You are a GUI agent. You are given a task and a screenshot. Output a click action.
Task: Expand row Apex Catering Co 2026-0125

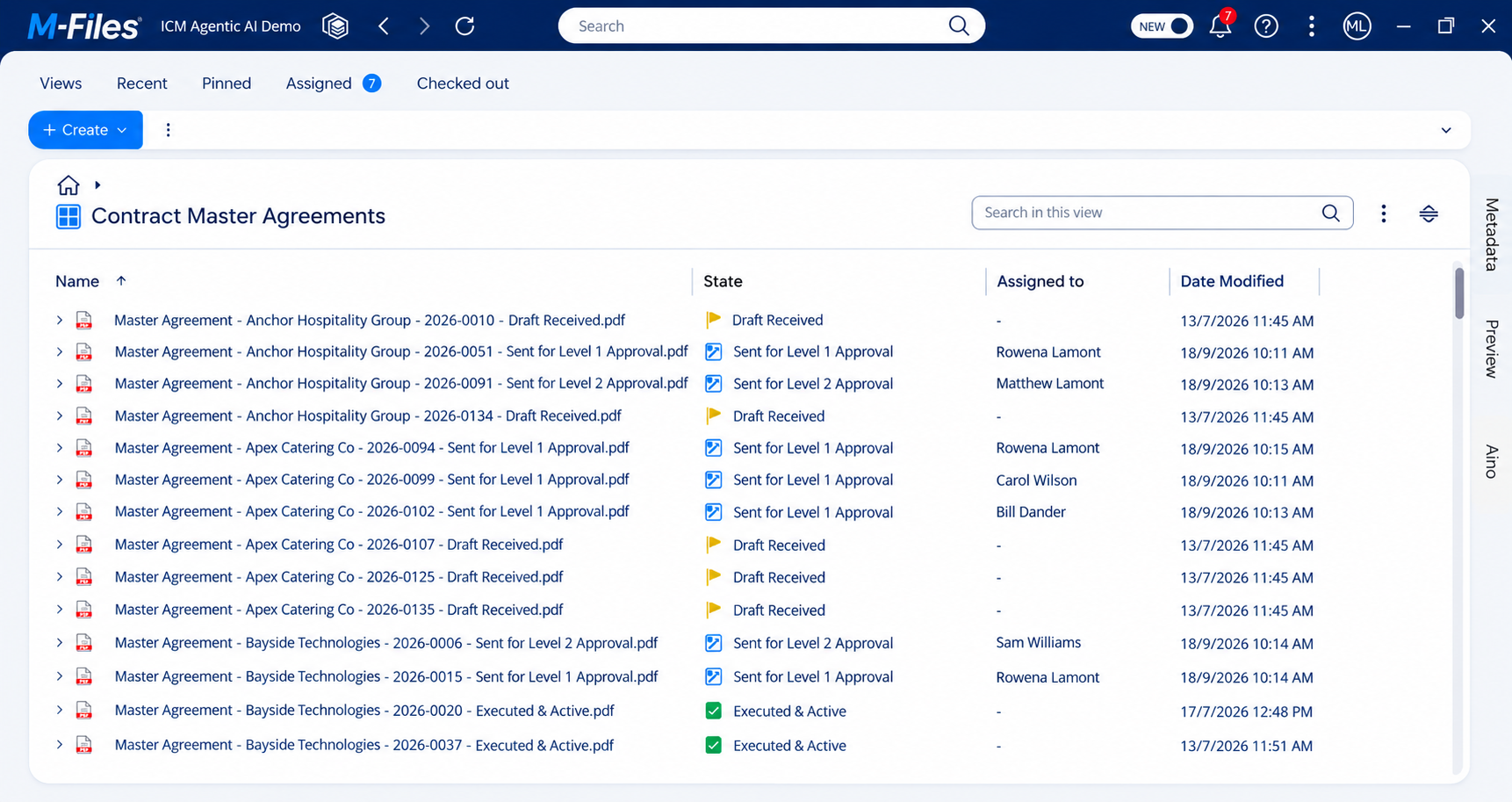[59, 577]
